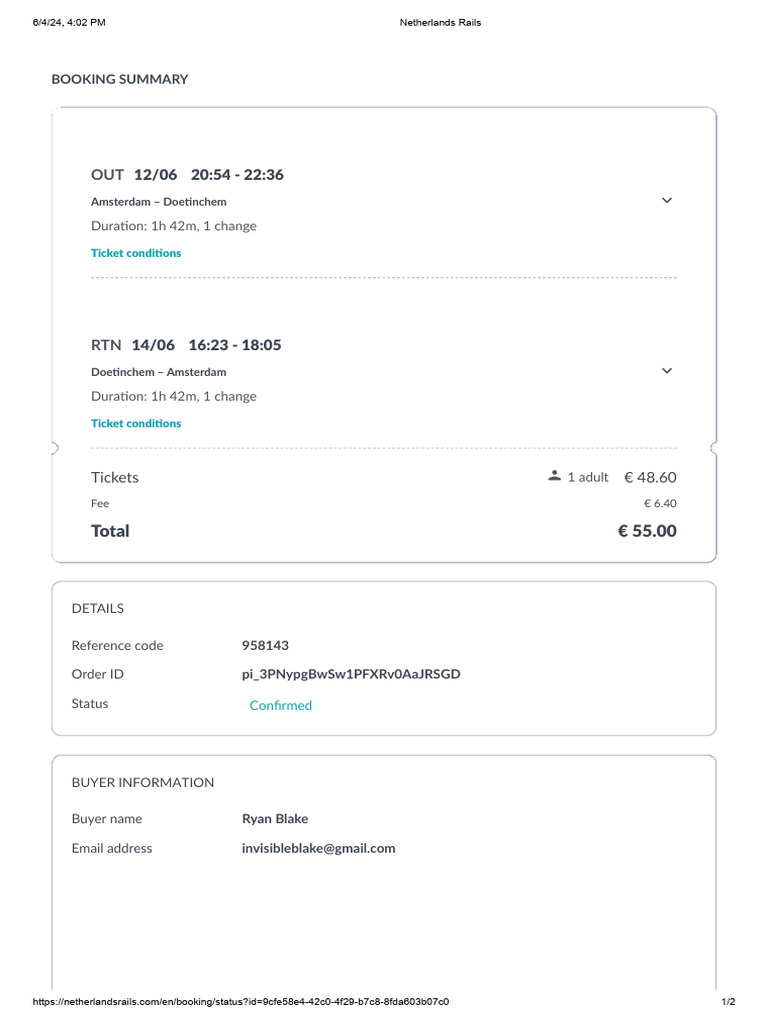Open Ticket conditions for the return trip
This screenshot has width=768, height=1024.
click(x=136, y=423)
